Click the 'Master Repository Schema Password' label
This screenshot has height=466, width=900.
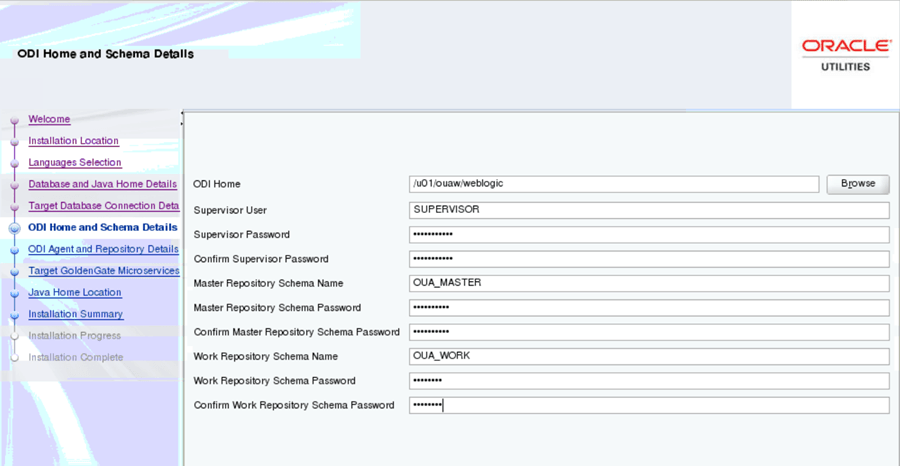(x=277, y=308)
